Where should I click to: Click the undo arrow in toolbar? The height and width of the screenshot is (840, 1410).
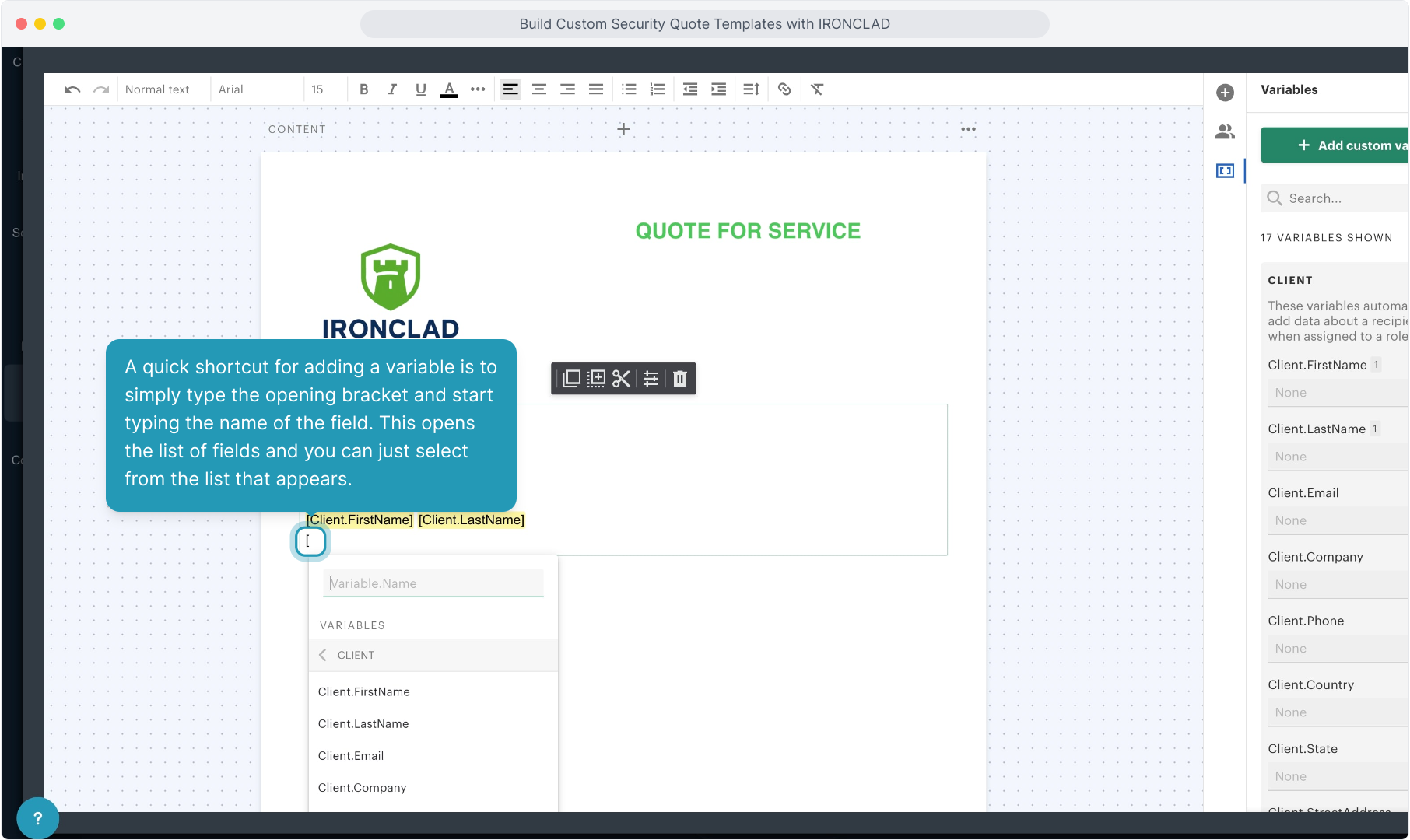pyautogui.click(x=72, y=89)
